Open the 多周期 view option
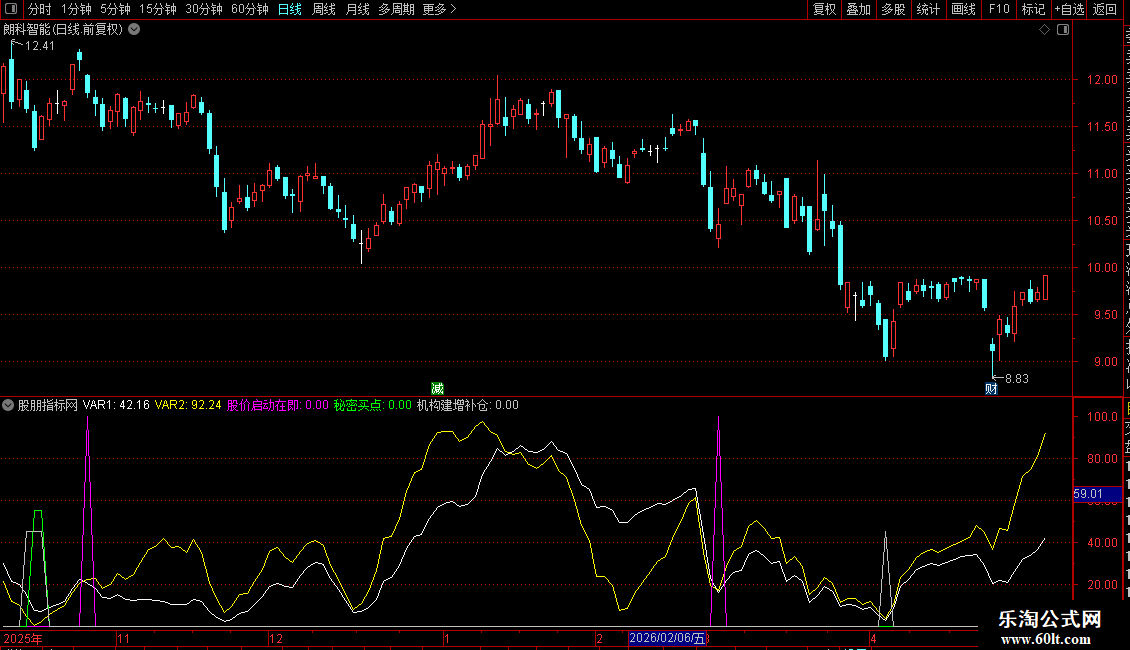The width and height of the screenshot is (1130, 650). [396, 9]
